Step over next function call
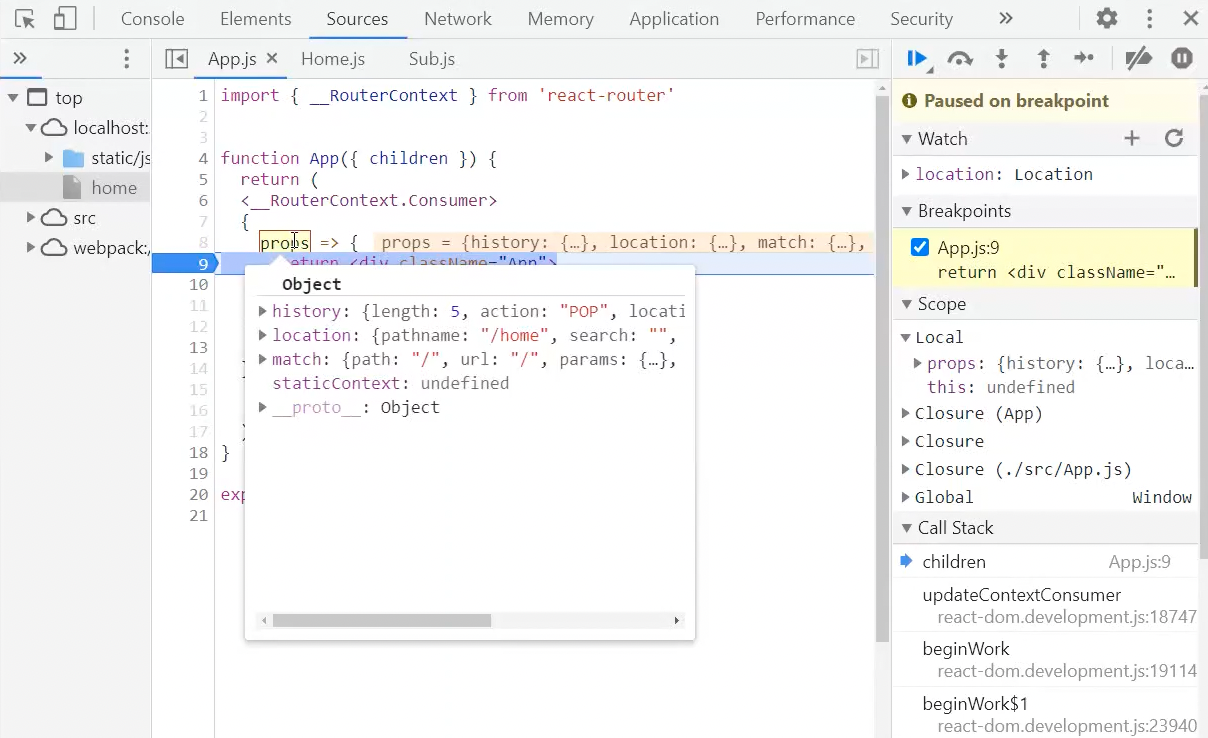This screenshot has height=738, width=1208. click(x=960, y=59)
